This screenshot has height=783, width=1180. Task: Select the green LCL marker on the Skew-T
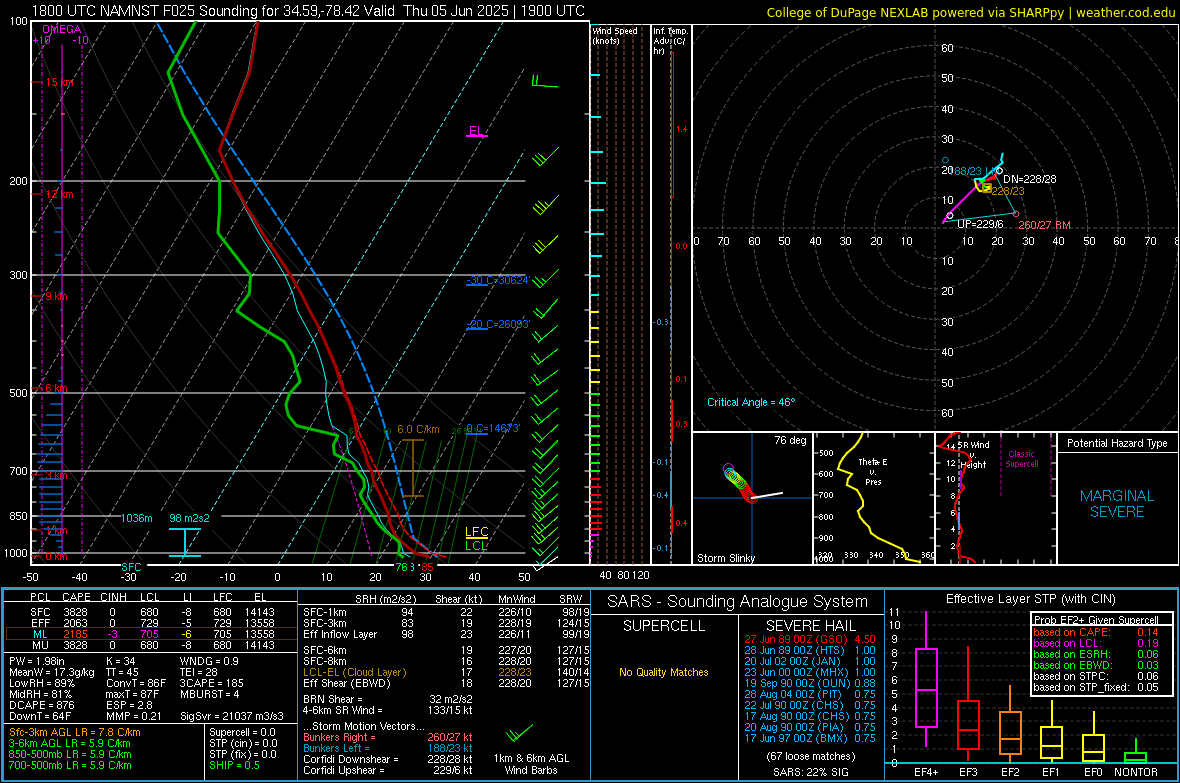point(476,545)
